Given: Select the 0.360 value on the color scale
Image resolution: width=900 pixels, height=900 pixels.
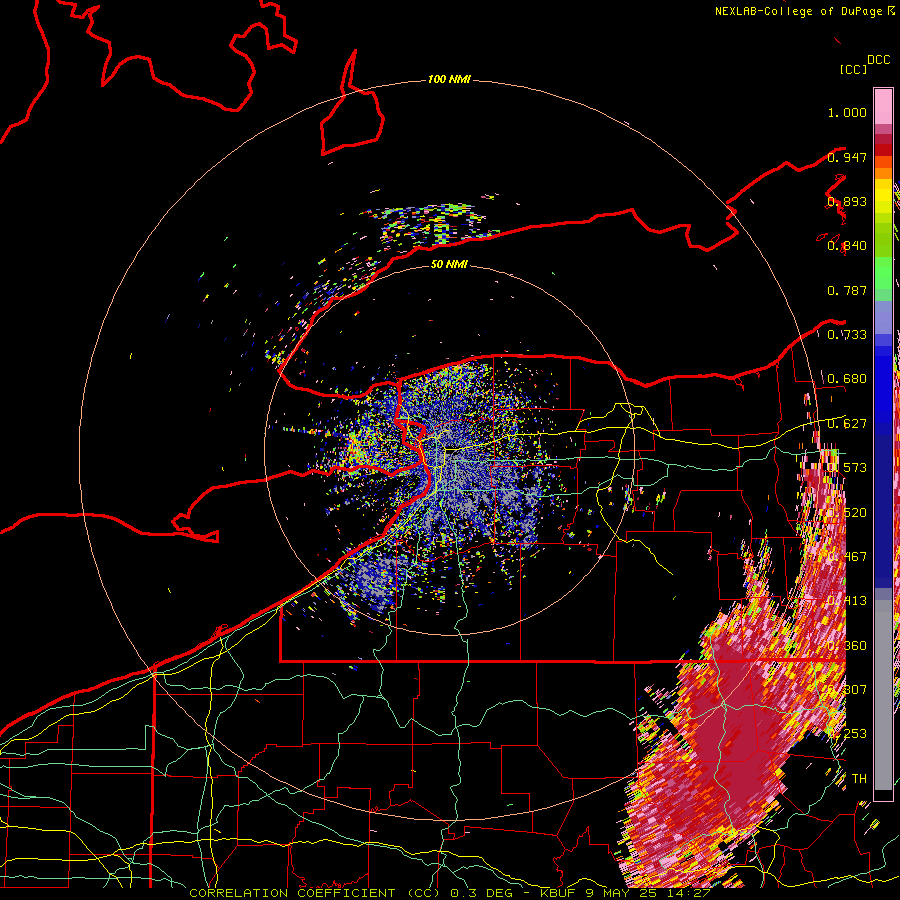Looking at the screenshot, I should [847, 646].
